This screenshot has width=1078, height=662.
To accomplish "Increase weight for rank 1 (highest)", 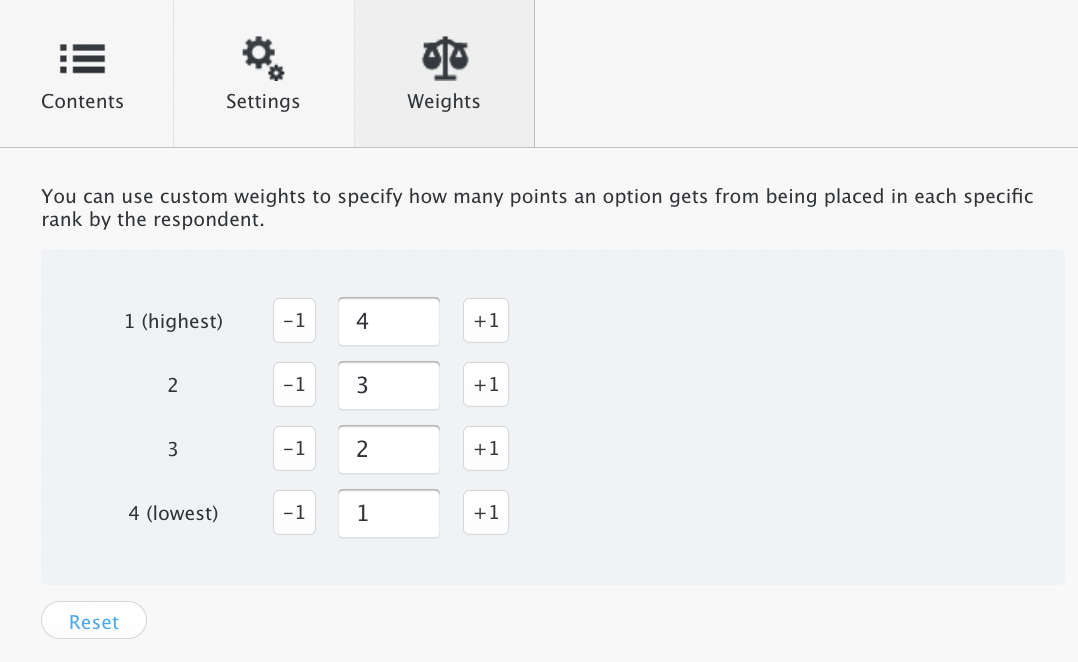I will point(486,320).
